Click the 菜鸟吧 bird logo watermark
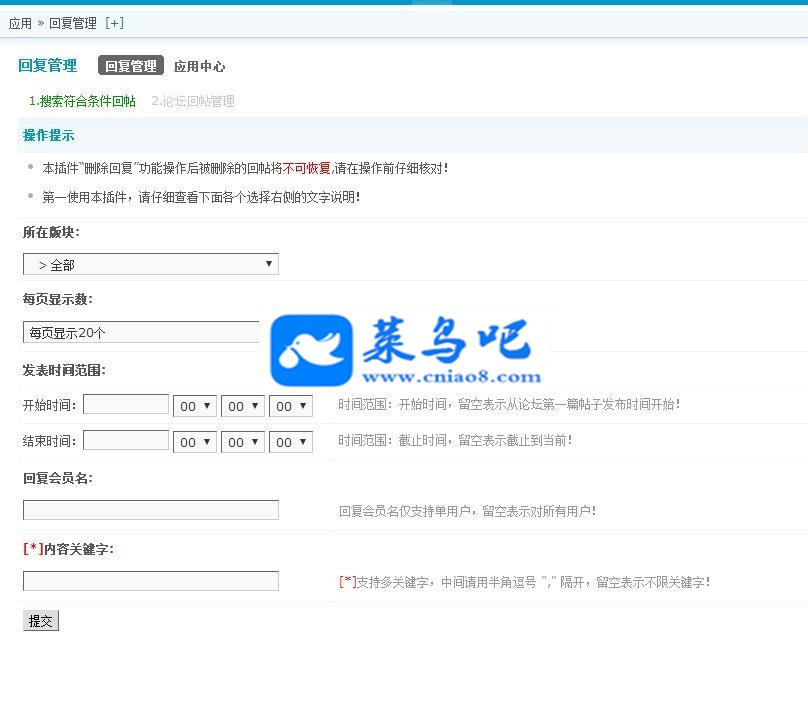The height and width of the screenshot is (704, 808). pyautogui.click(x=311, y=350)
